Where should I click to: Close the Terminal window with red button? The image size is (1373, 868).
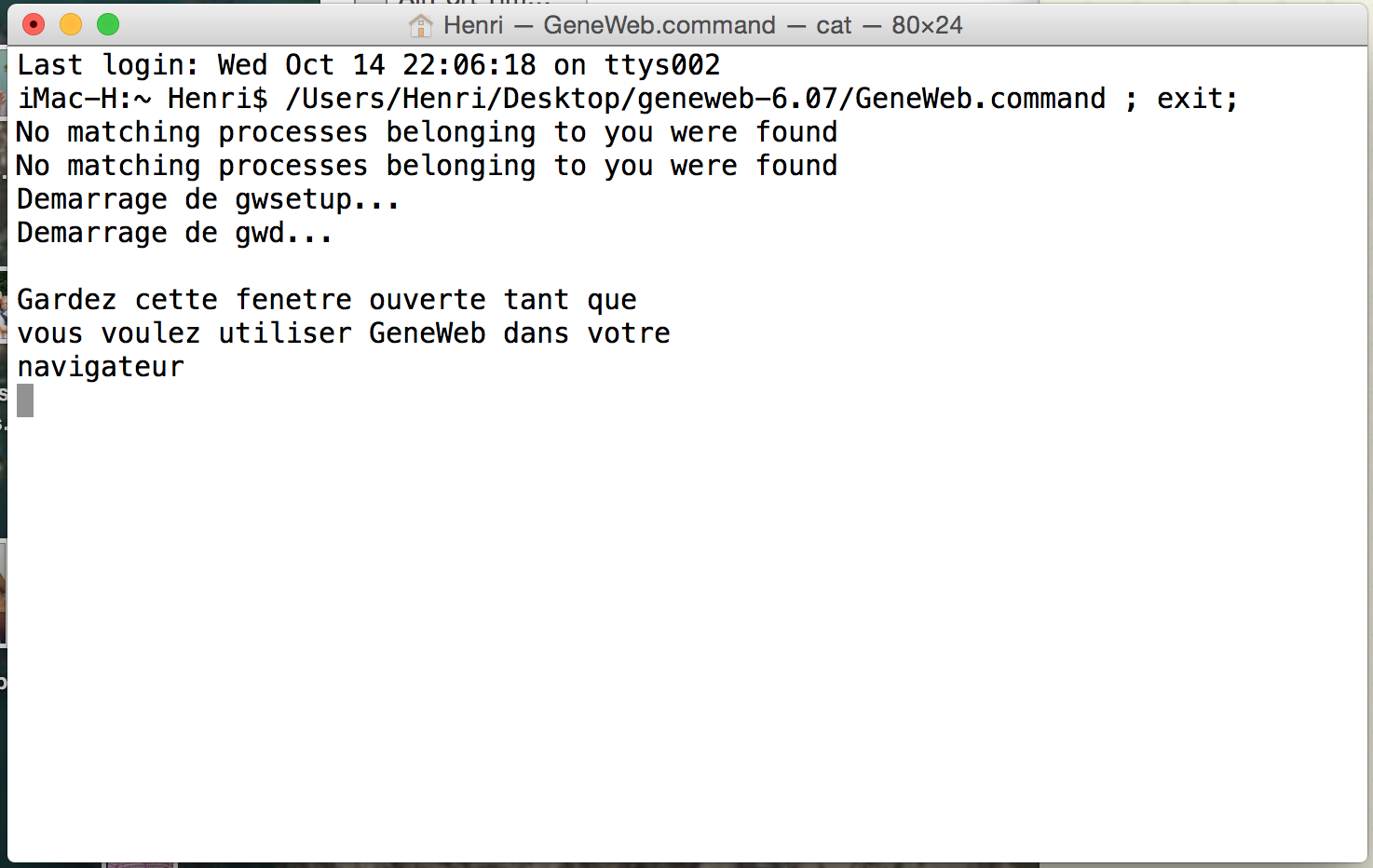click(x=34, y=24)
